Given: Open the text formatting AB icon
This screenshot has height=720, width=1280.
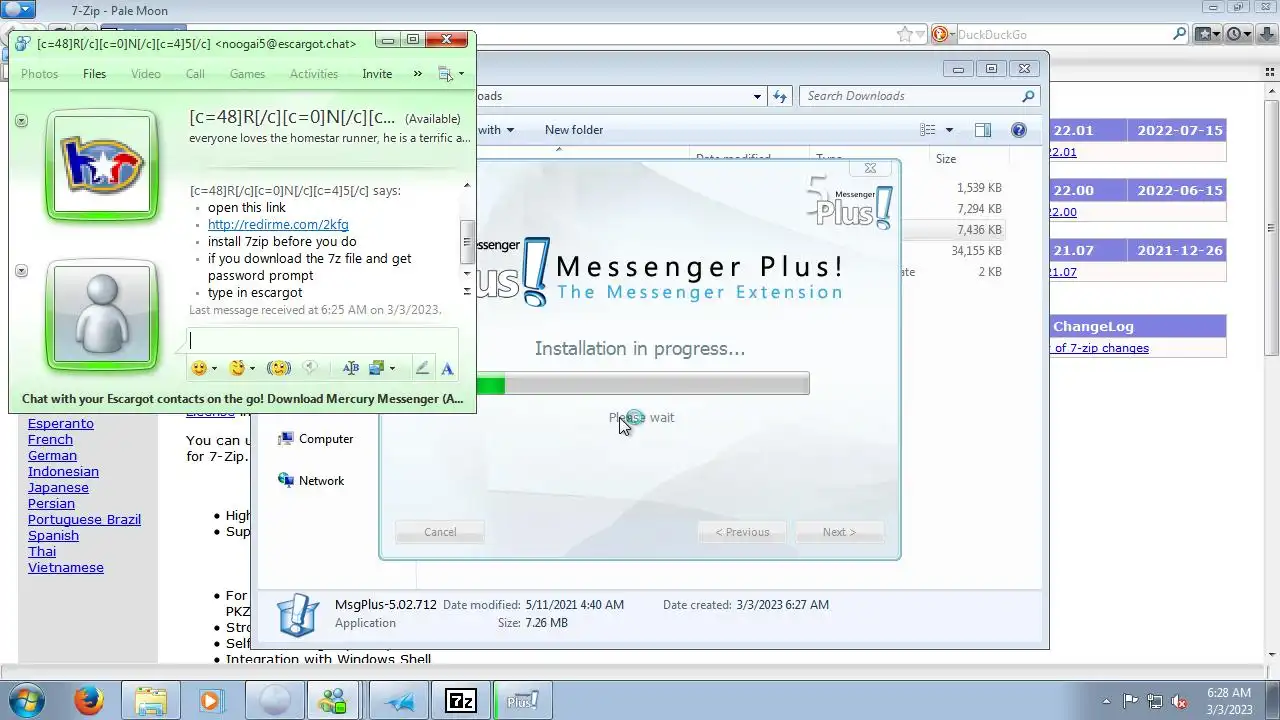Looking at the screenshot, I should coord(350,368).
